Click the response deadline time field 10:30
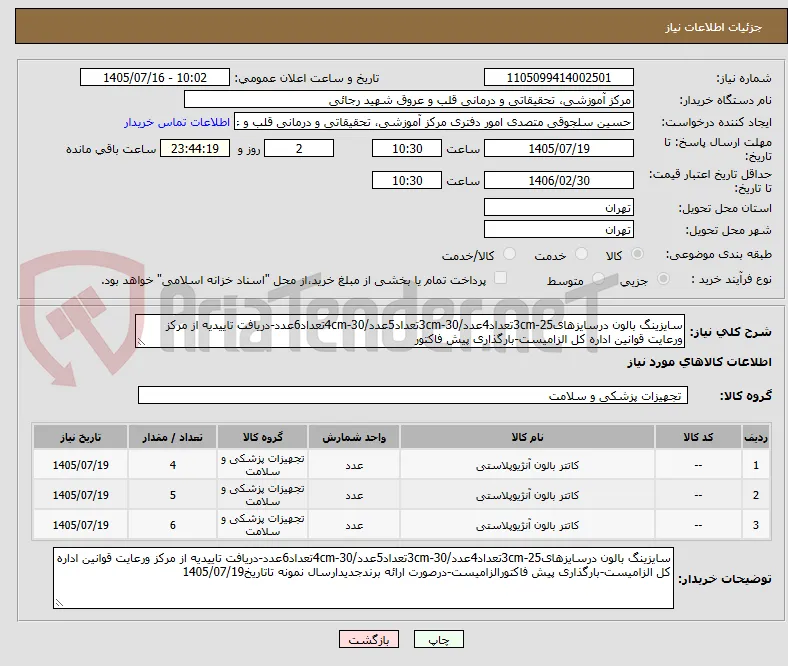This screenshot has height=666, width=788. point(407,148)
